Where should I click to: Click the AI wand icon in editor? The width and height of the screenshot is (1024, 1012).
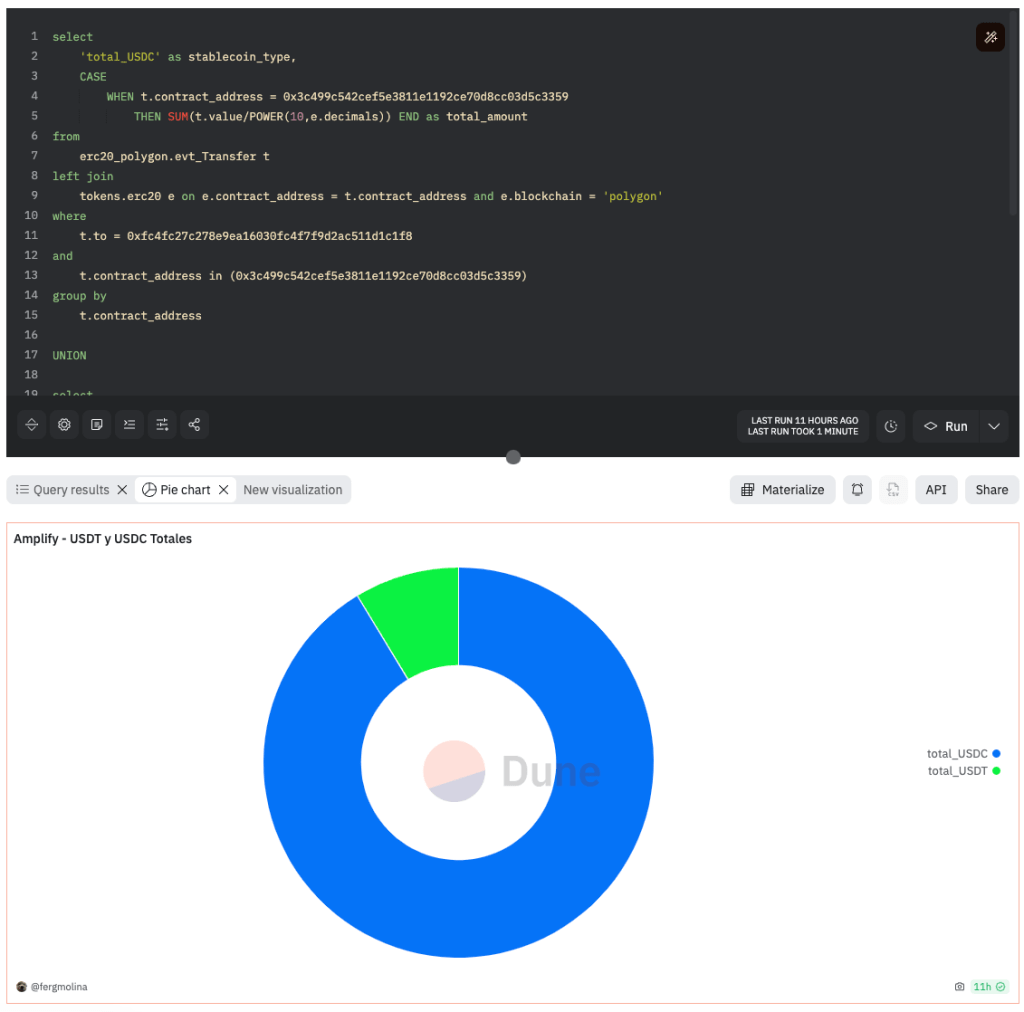(990, 38)
